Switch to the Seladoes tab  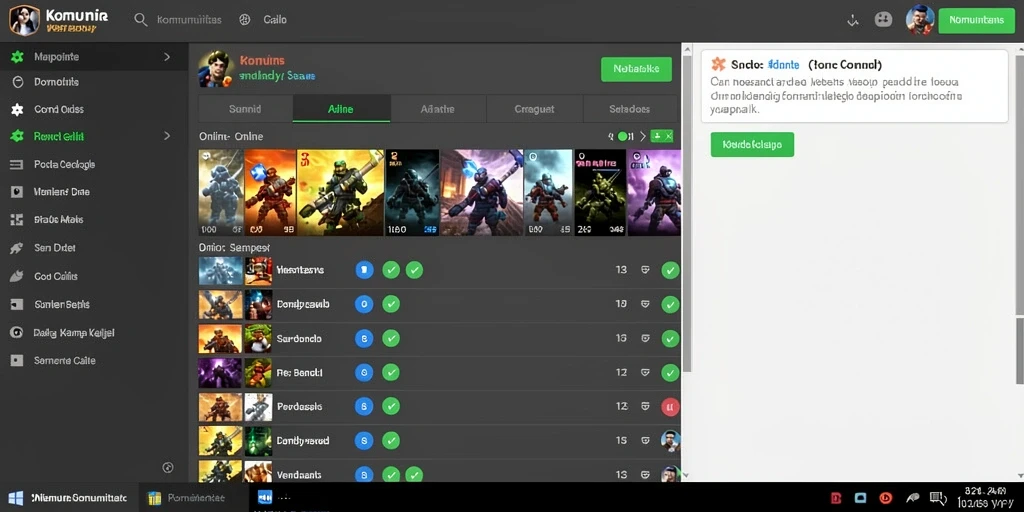[x=630, y=109]
